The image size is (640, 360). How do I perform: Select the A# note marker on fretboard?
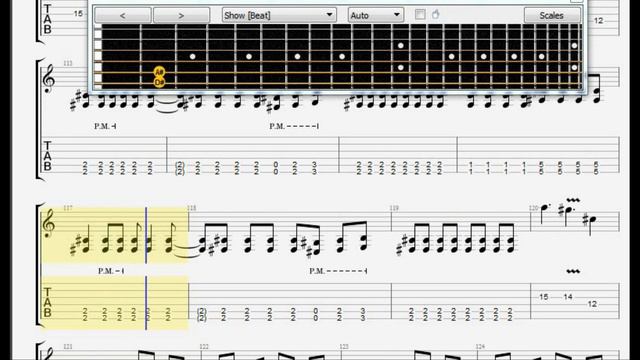(159, 72)
